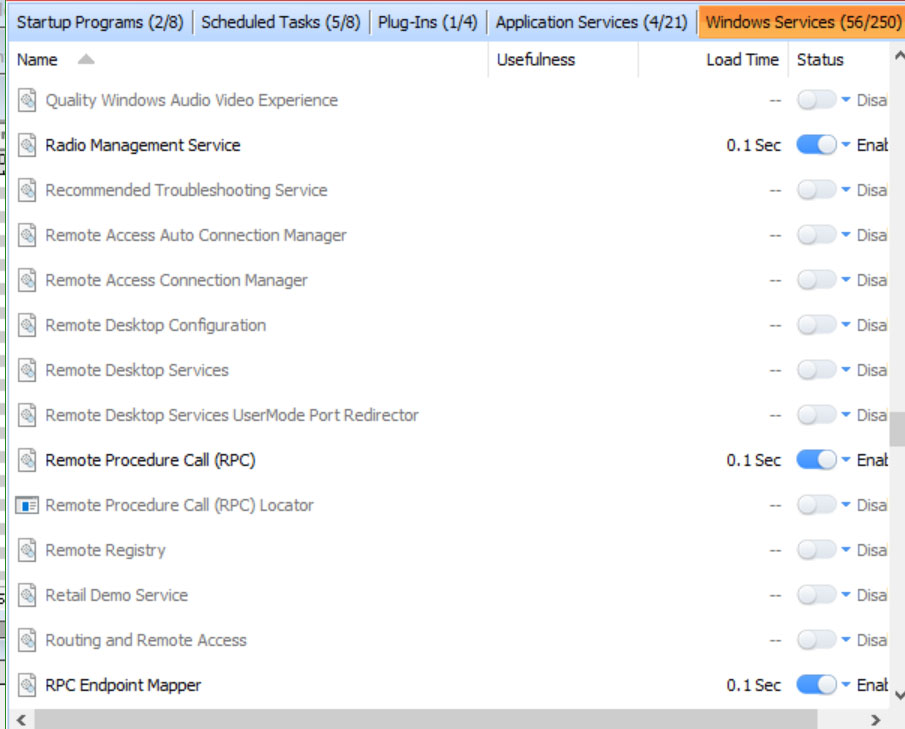Viewport: 905px width, 729px height.
Task: Open the Scheduled Tasks tab
Action: point(281,22)
